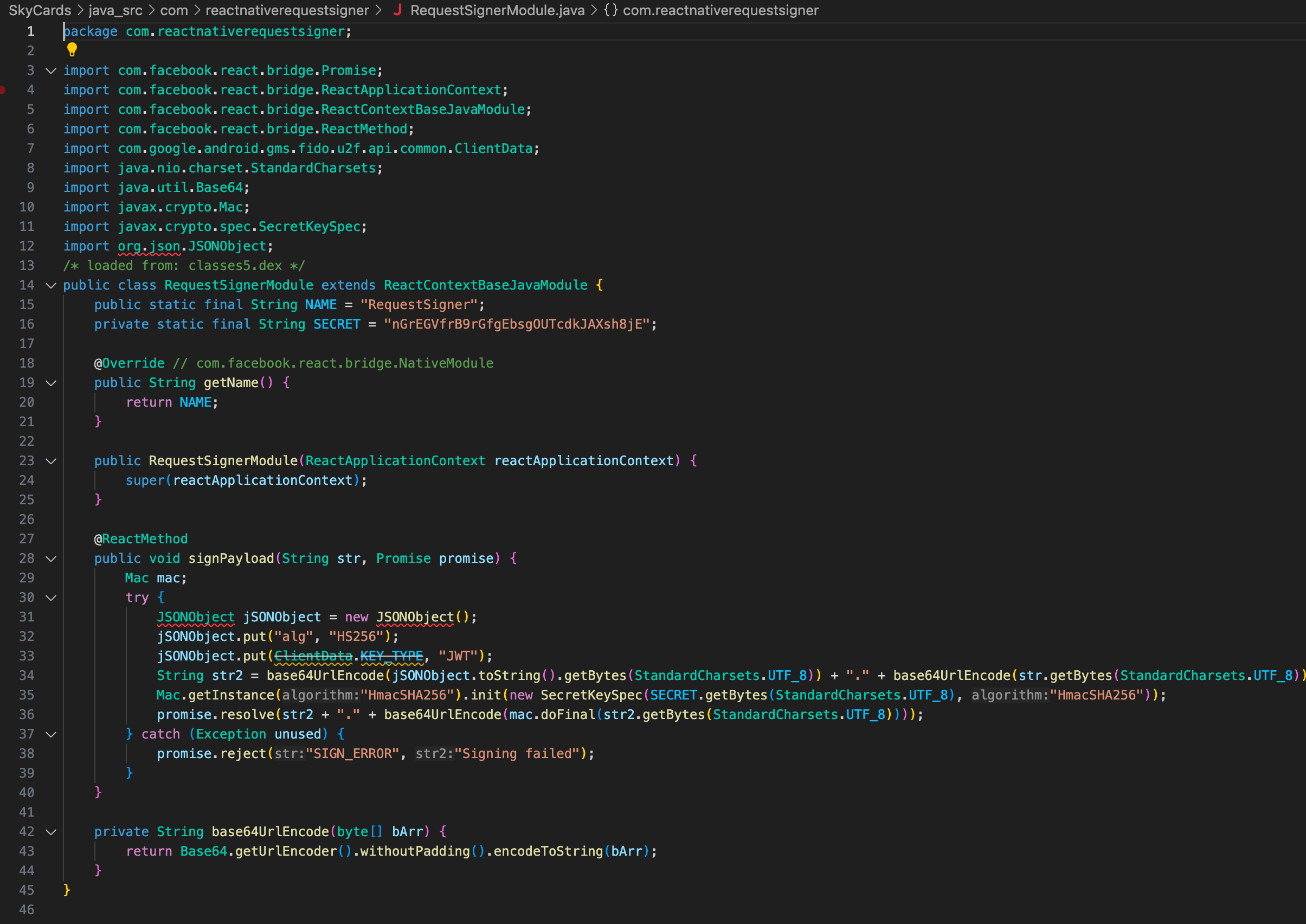Click the Java file icon in breadcrumb
Screen dimensions: 1306x924
397,10
